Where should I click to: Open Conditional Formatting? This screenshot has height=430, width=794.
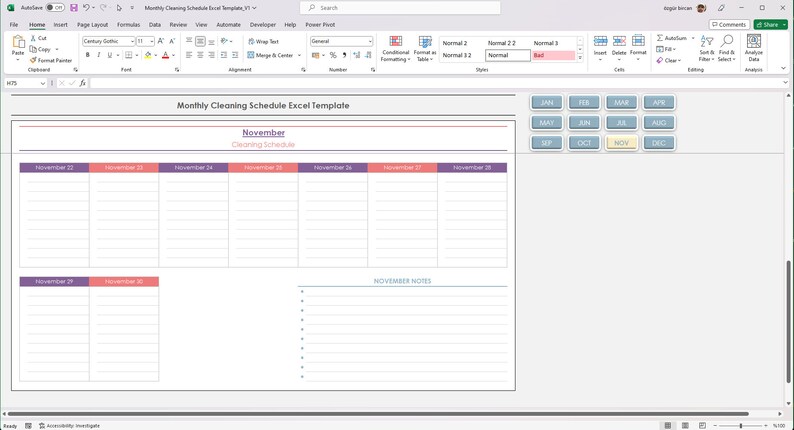tap(395, 49)
